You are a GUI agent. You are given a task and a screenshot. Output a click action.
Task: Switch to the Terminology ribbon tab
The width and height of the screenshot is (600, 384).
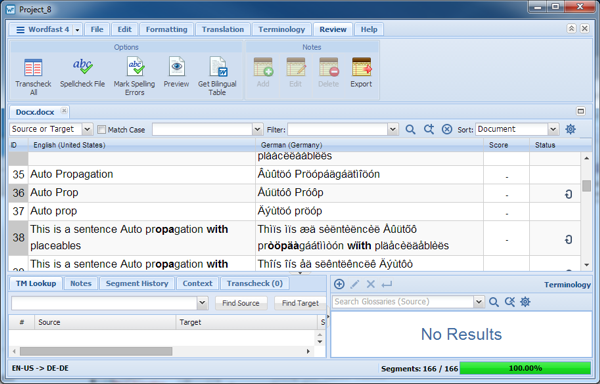[282, 29]
